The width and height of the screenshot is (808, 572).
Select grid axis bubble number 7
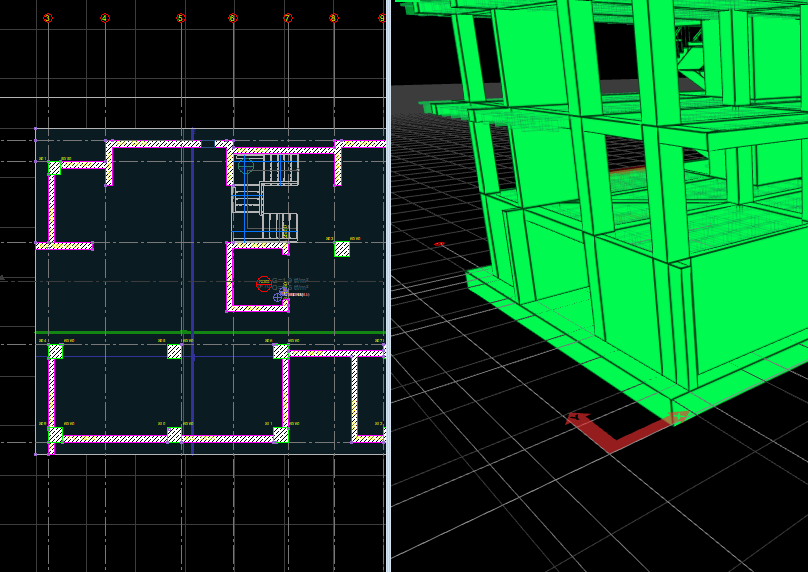click(x=287, y=18)
